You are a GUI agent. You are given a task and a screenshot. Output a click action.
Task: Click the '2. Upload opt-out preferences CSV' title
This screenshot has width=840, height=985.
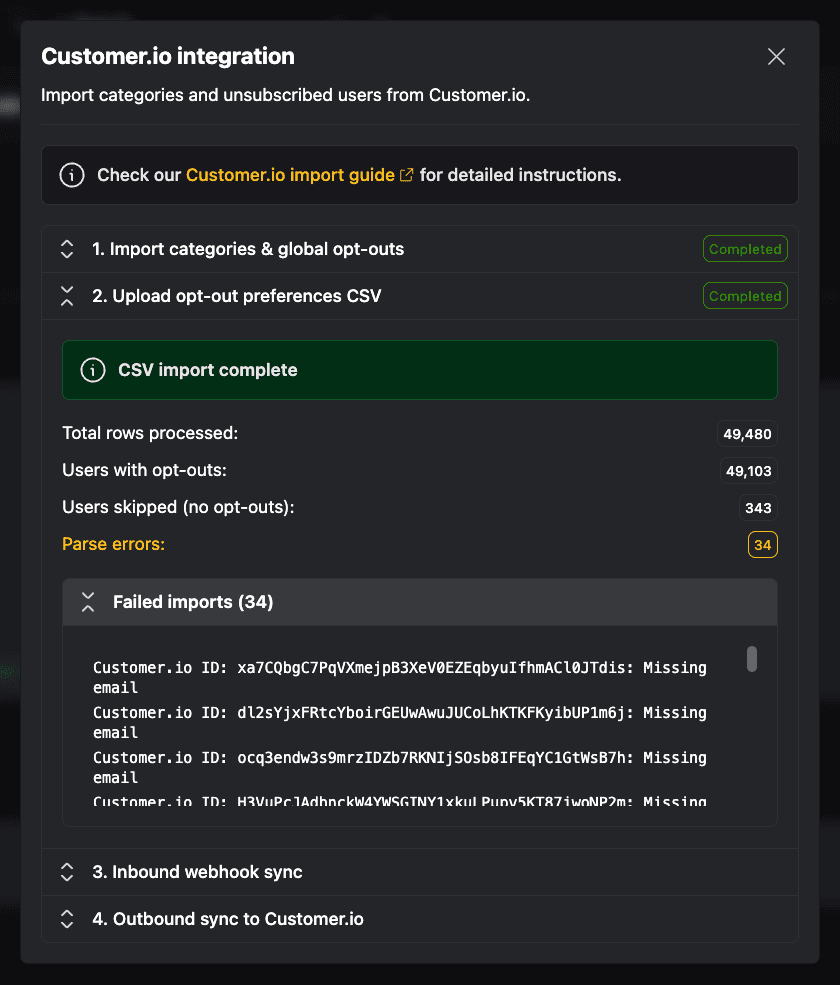(237, 296)
